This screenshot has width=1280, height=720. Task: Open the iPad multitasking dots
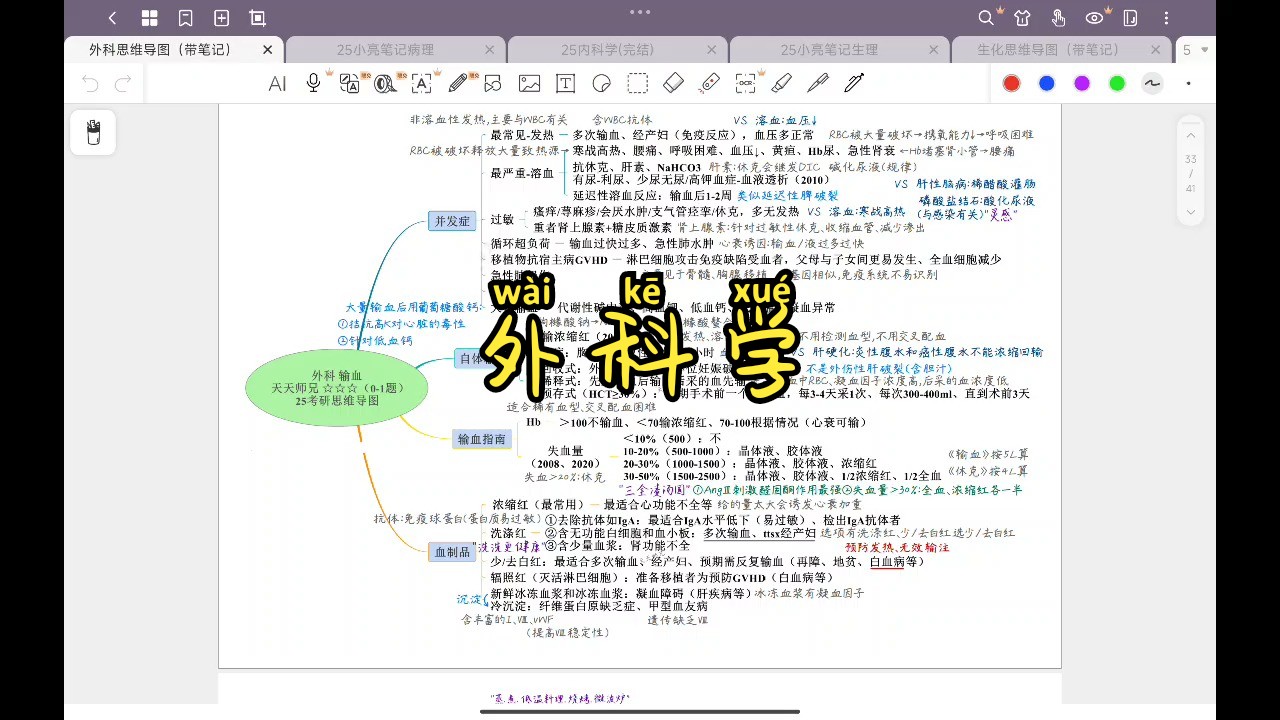(640, 12)
